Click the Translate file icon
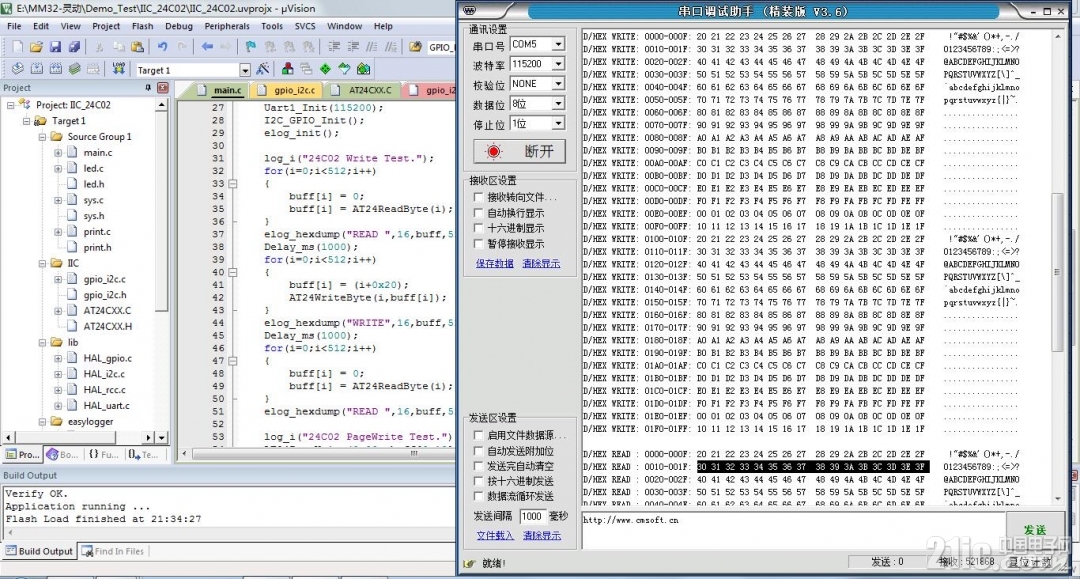 coord(18,69)
